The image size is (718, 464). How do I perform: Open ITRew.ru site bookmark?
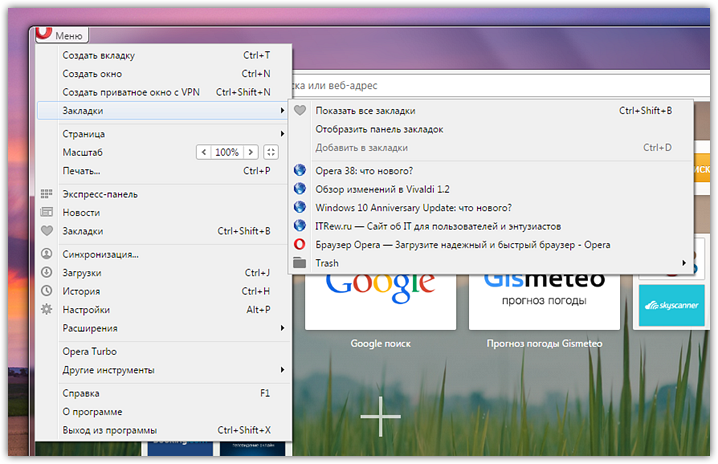coord(490,226)
